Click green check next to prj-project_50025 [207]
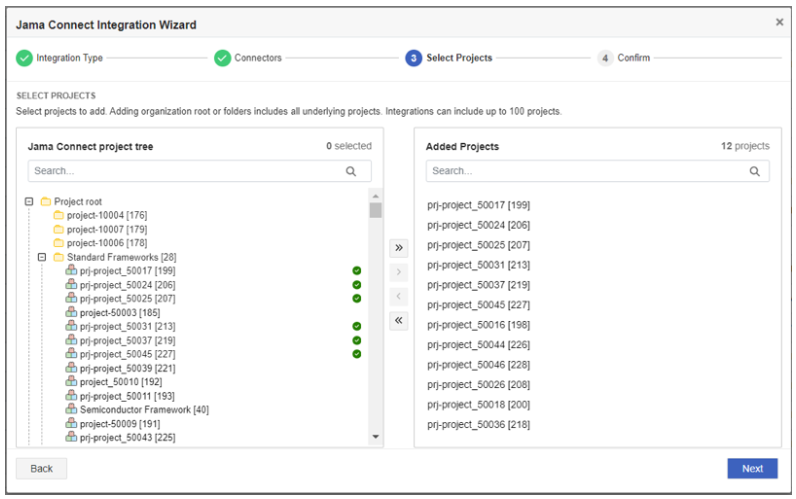Viewport: 796px width, 499px height. pos(357,298)
